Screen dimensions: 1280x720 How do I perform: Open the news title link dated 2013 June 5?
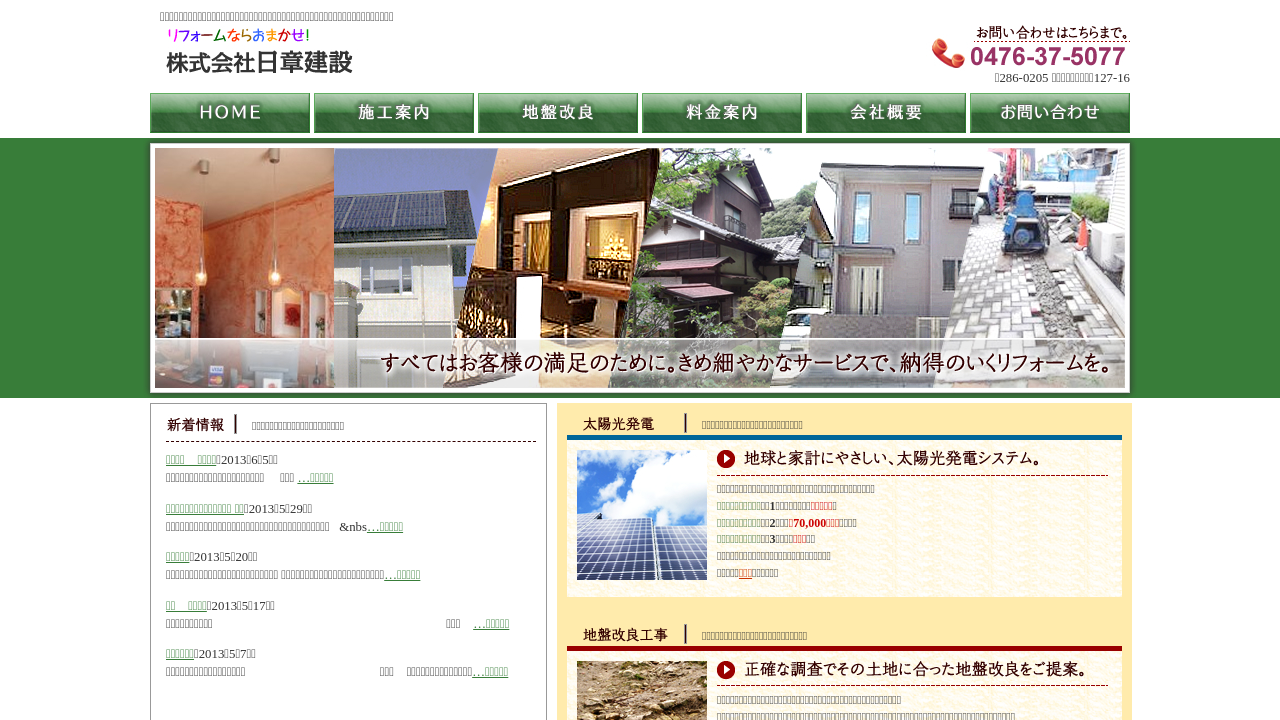pos(191,460)
